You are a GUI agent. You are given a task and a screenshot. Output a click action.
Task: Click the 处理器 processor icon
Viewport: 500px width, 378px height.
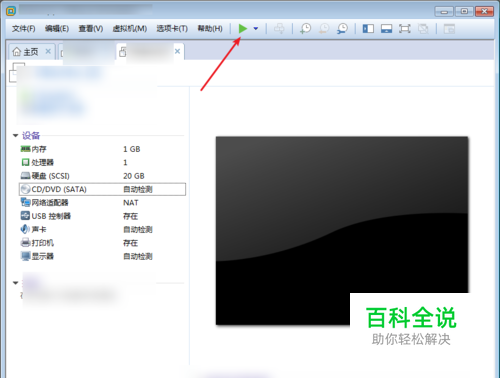tap(25, 162)
